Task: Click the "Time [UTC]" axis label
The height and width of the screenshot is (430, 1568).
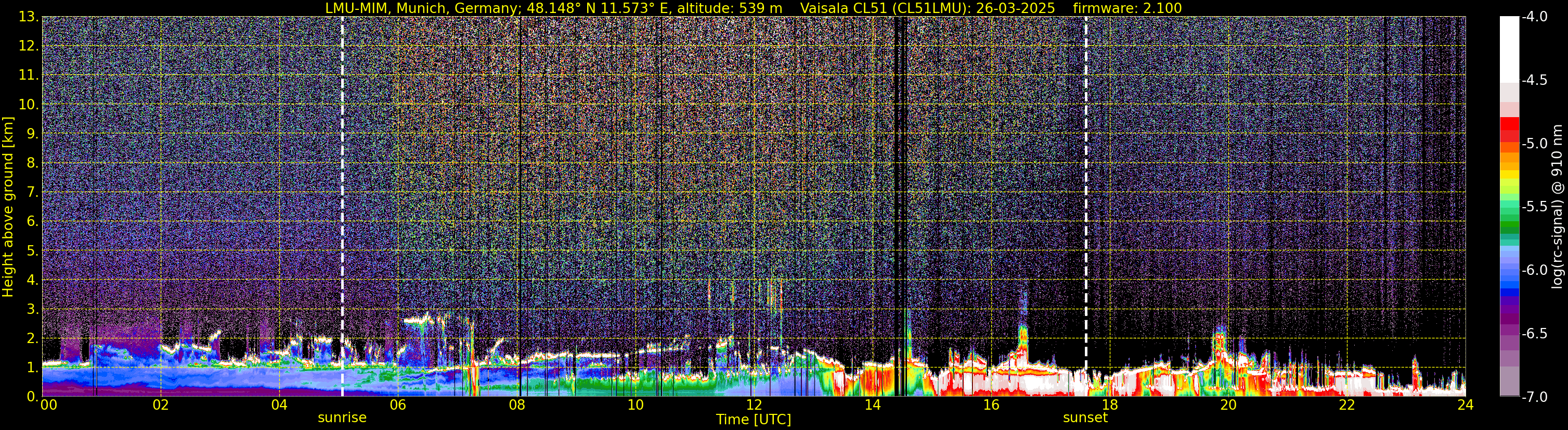Action: coord(754,420)
